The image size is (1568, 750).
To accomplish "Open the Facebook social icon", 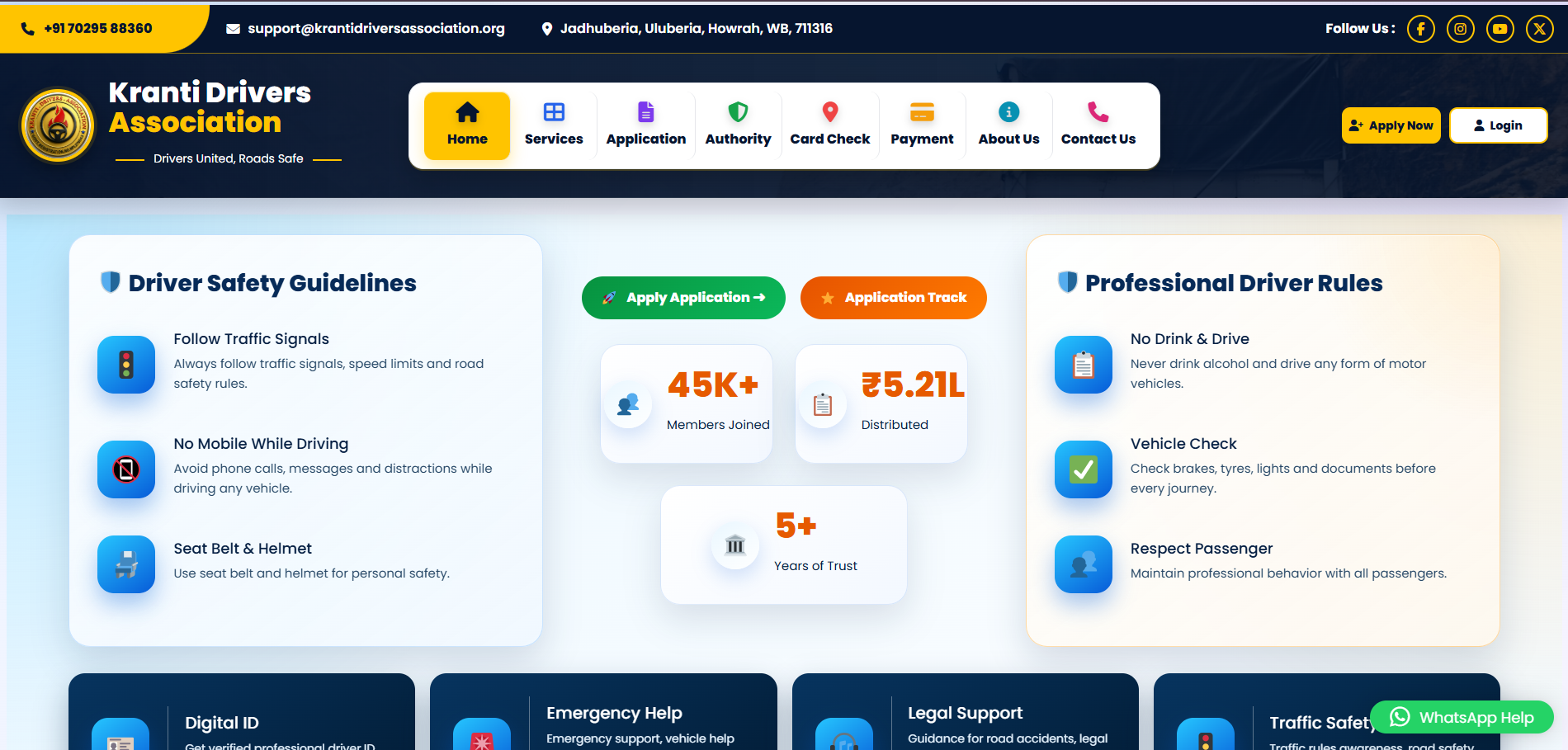I will tap(1420, 29).
